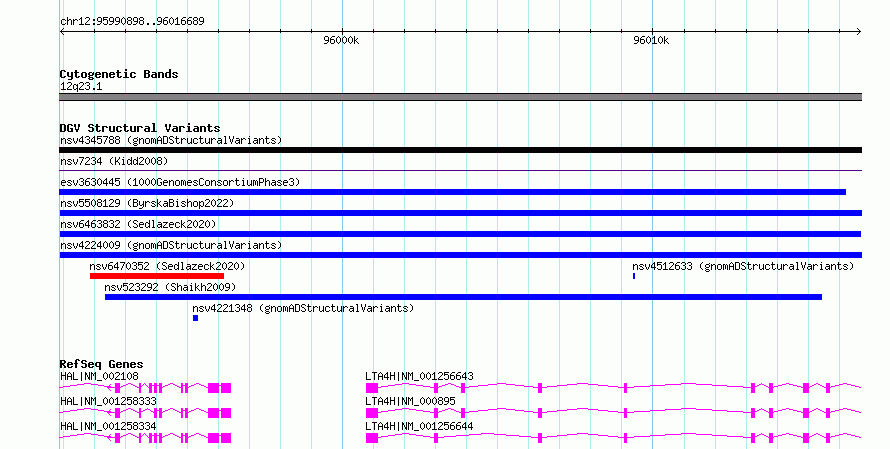Click the nsv7234 (Kidd2008) label
Image resolution: width=890 pixels, height=449 pixels.
tap(114, 161)
